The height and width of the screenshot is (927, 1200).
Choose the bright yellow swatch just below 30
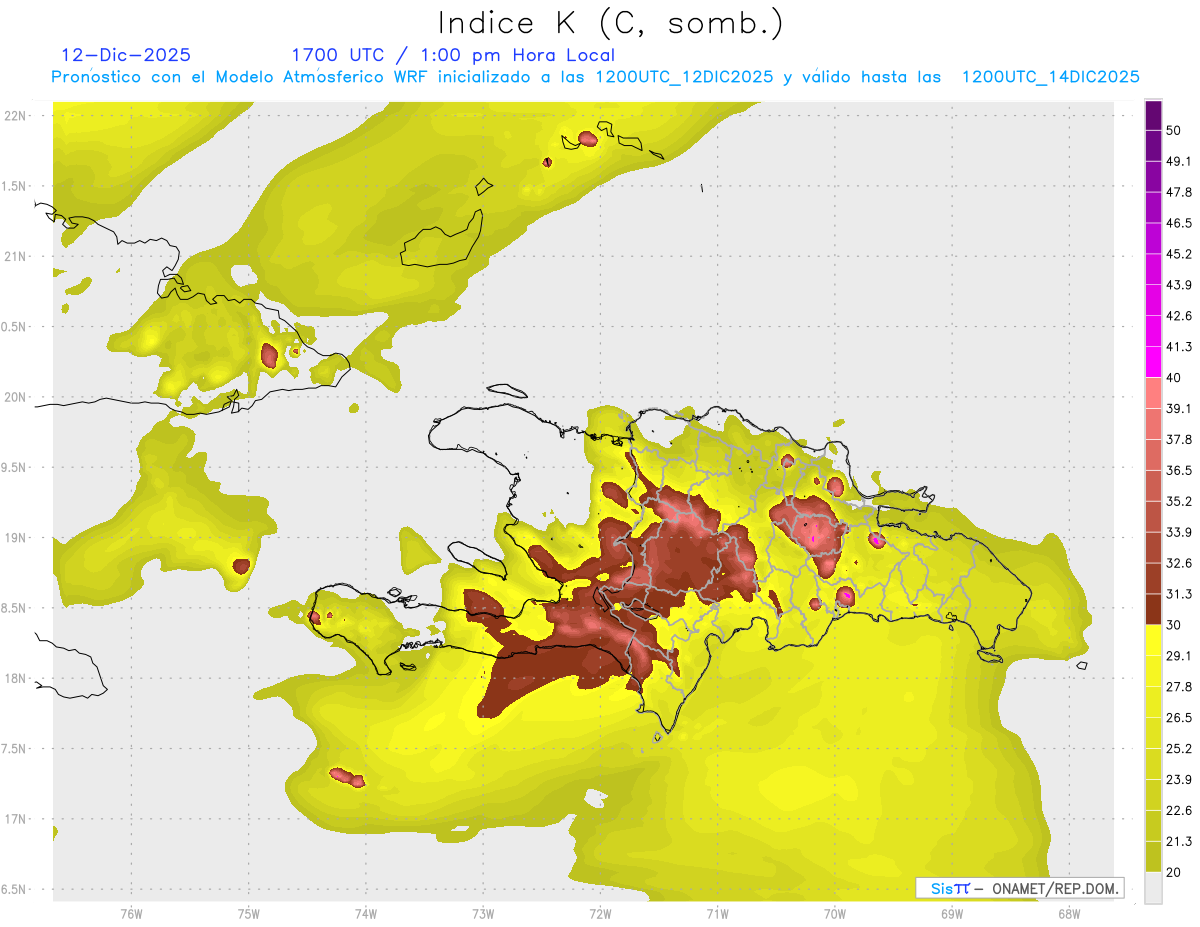(x=1153, y=640)
